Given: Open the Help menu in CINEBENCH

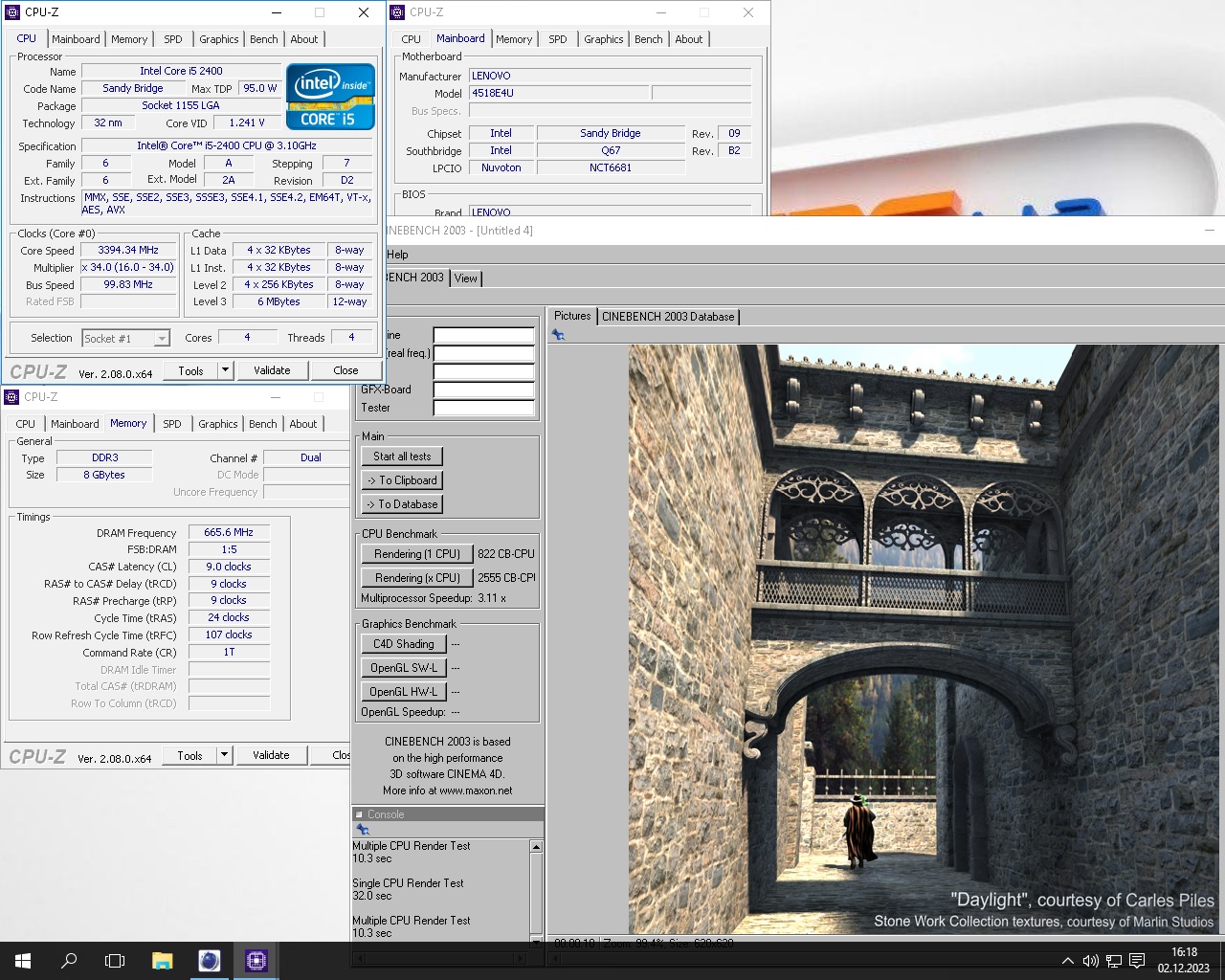Looking at the screenshot, I should (397, 255).
